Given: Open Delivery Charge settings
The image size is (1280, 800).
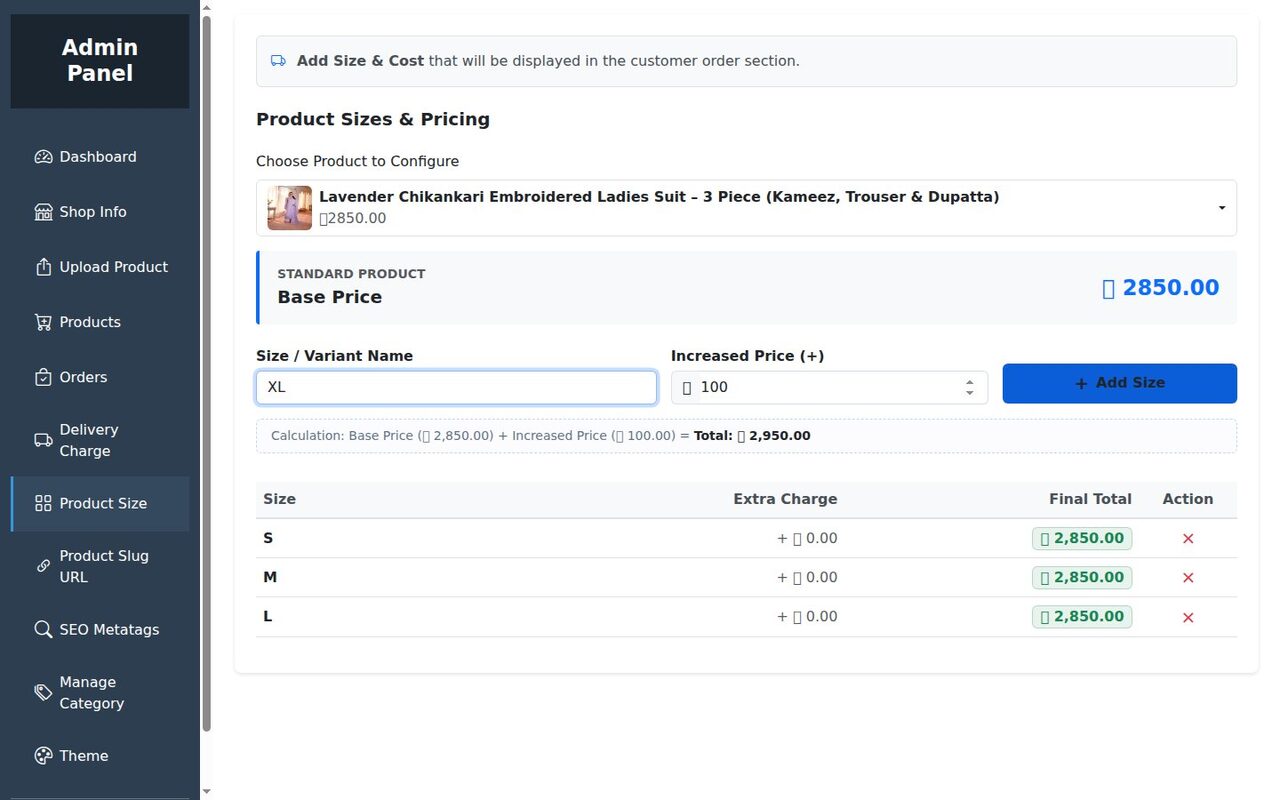Looking at the screenshot, I should pos(100,440).
